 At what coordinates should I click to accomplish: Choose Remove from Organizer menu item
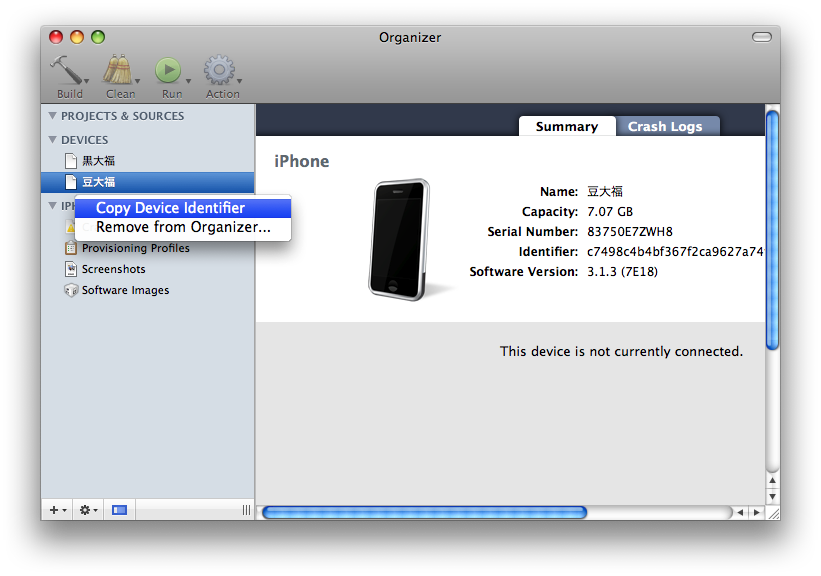183,227
